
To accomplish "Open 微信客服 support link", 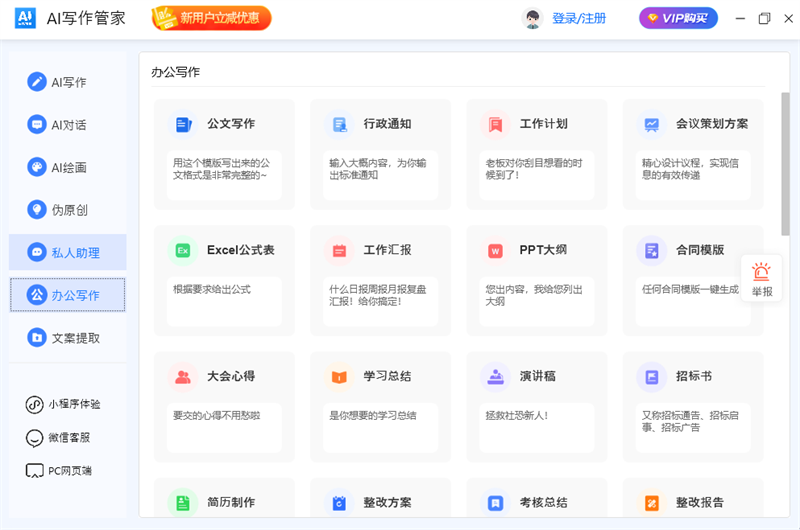I will tap(66, 437).
